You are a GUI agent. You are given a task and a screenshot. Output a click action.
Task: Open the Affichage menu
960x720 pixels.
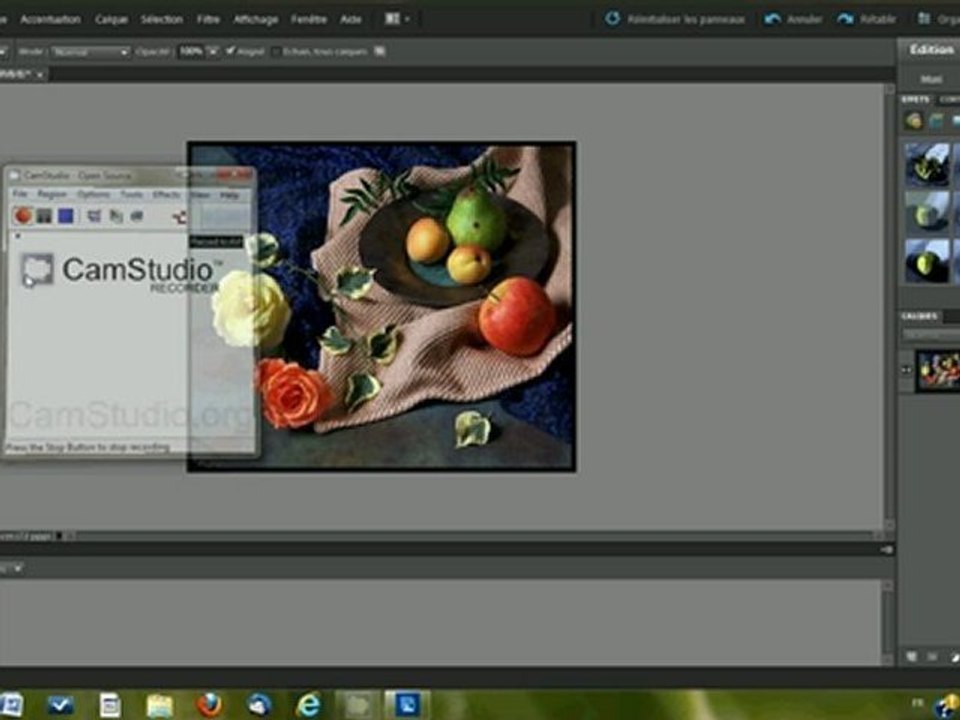coord(256,20)
